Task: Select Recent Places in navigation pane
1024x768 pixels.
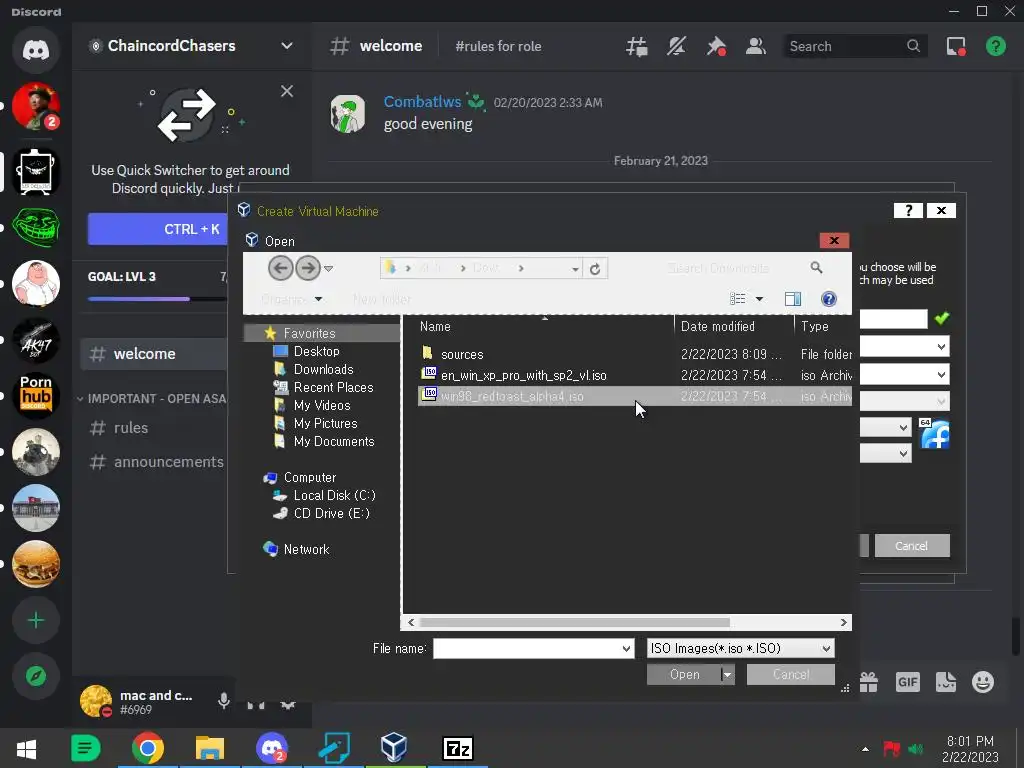Action: pos(333,387)
